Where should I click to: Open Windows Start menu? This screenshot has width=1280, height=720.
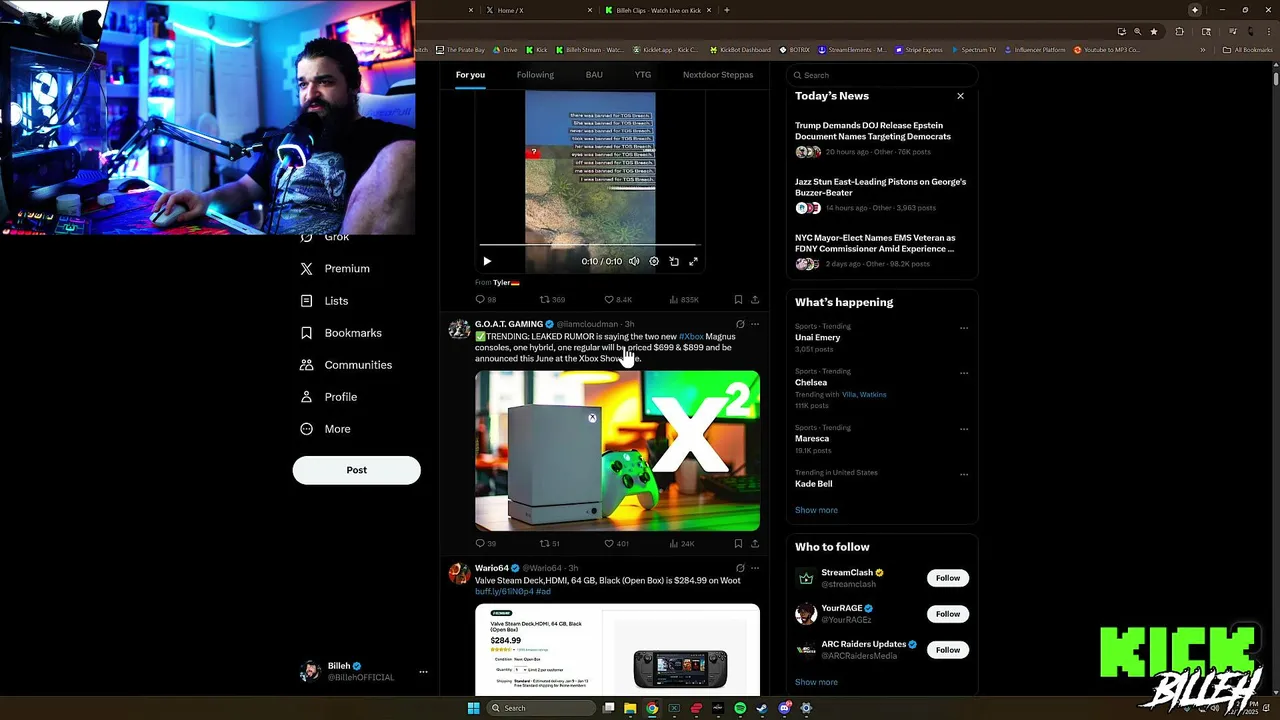coord(473,708)
